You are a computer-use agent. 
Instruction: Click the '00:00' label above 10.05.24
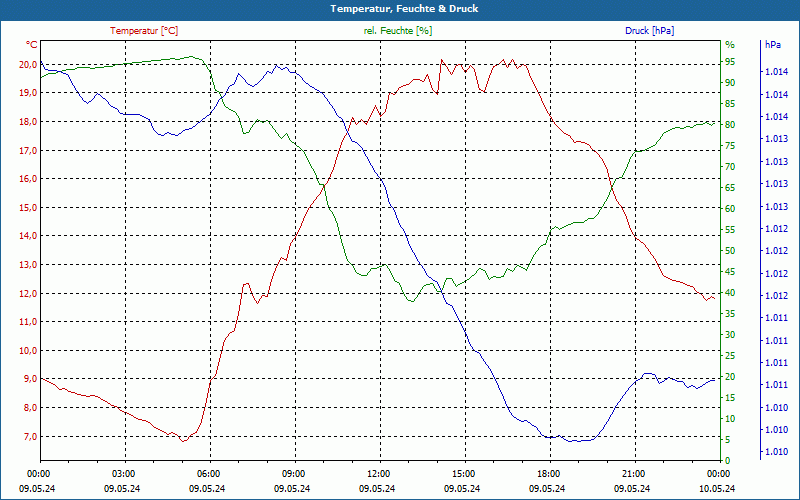719,474
